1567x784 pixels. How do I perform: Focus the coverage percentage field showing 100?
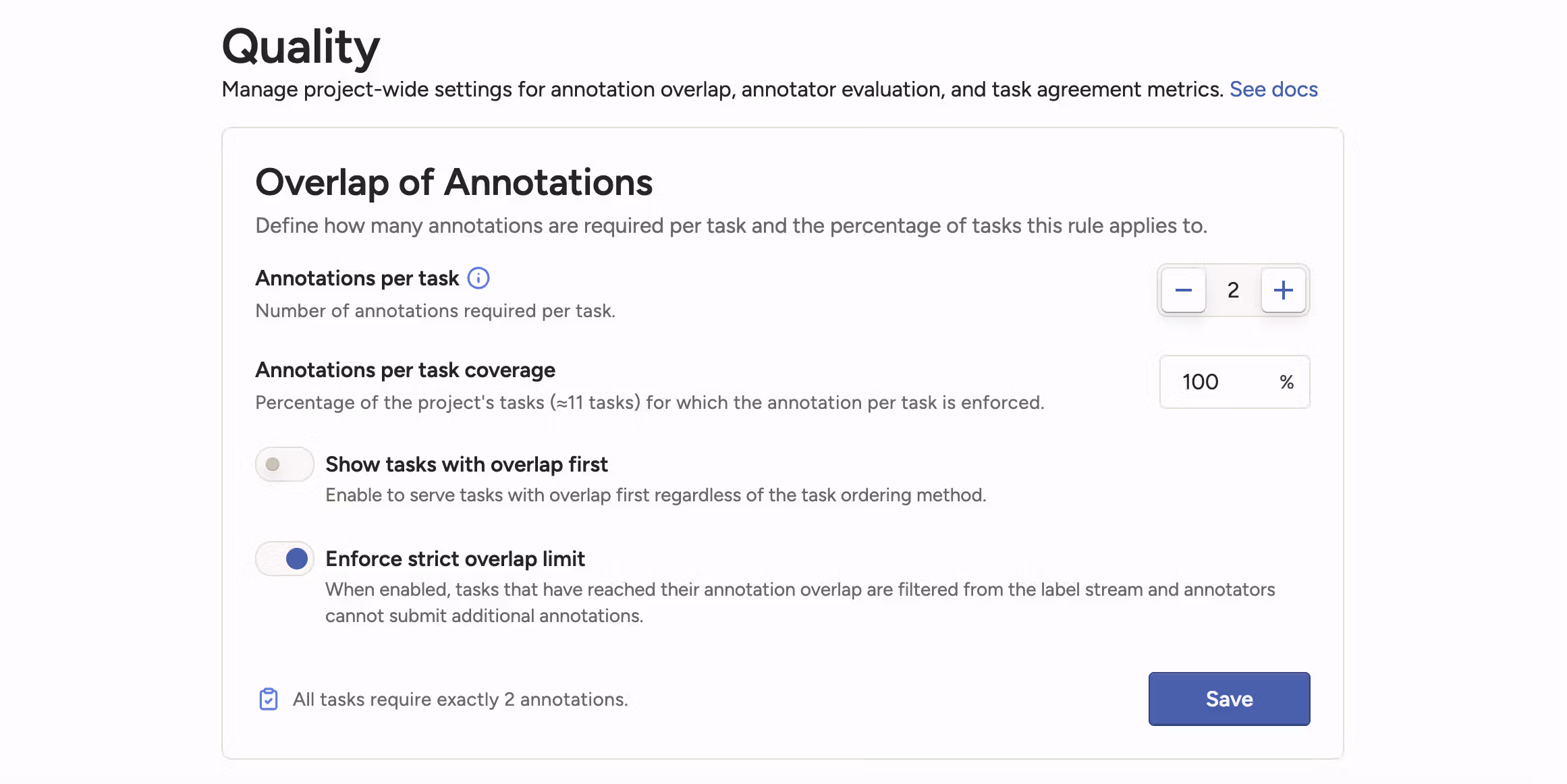(x=1215, y=382)
